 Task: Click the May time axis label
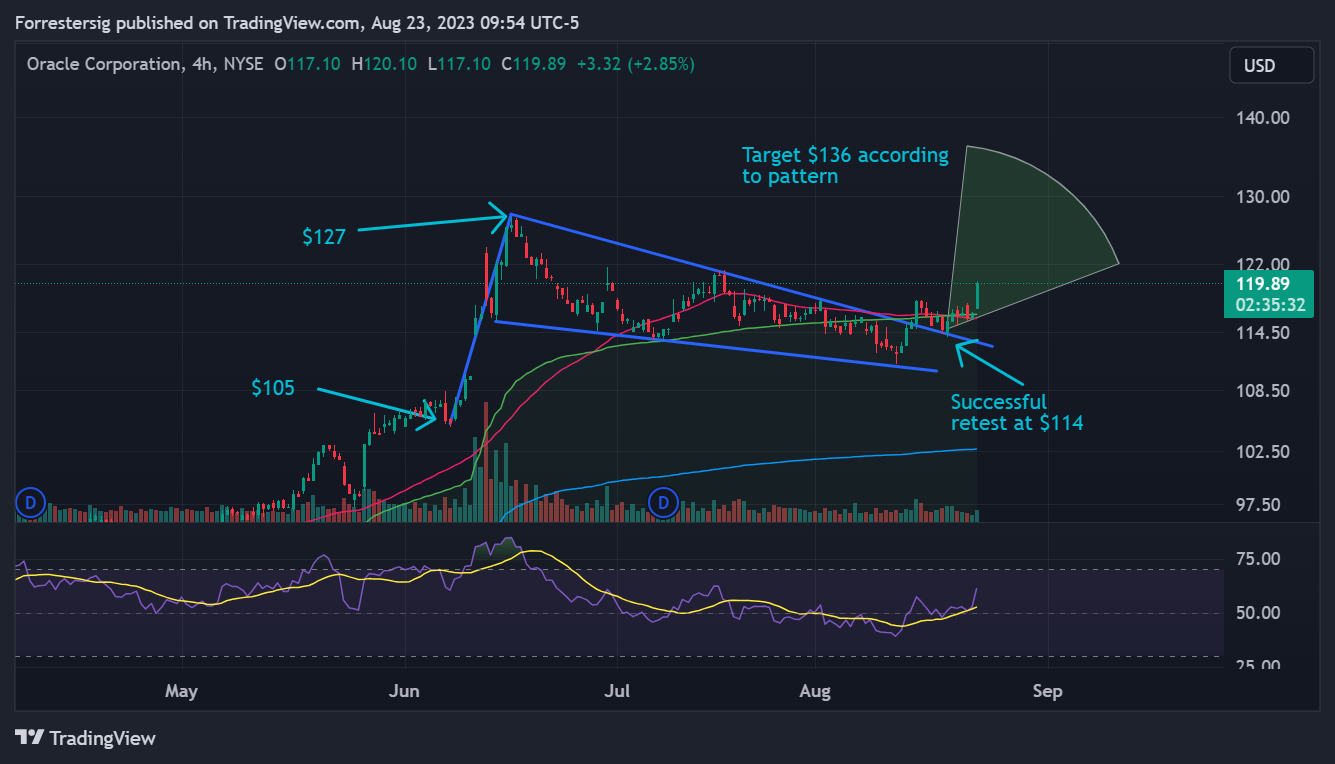[181, 691]
